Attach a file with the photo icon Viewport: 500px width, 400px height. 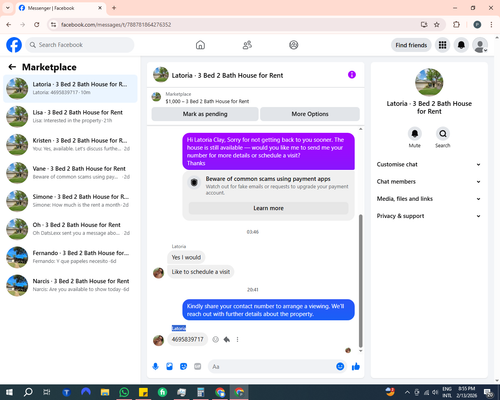(x=169, y=367)
